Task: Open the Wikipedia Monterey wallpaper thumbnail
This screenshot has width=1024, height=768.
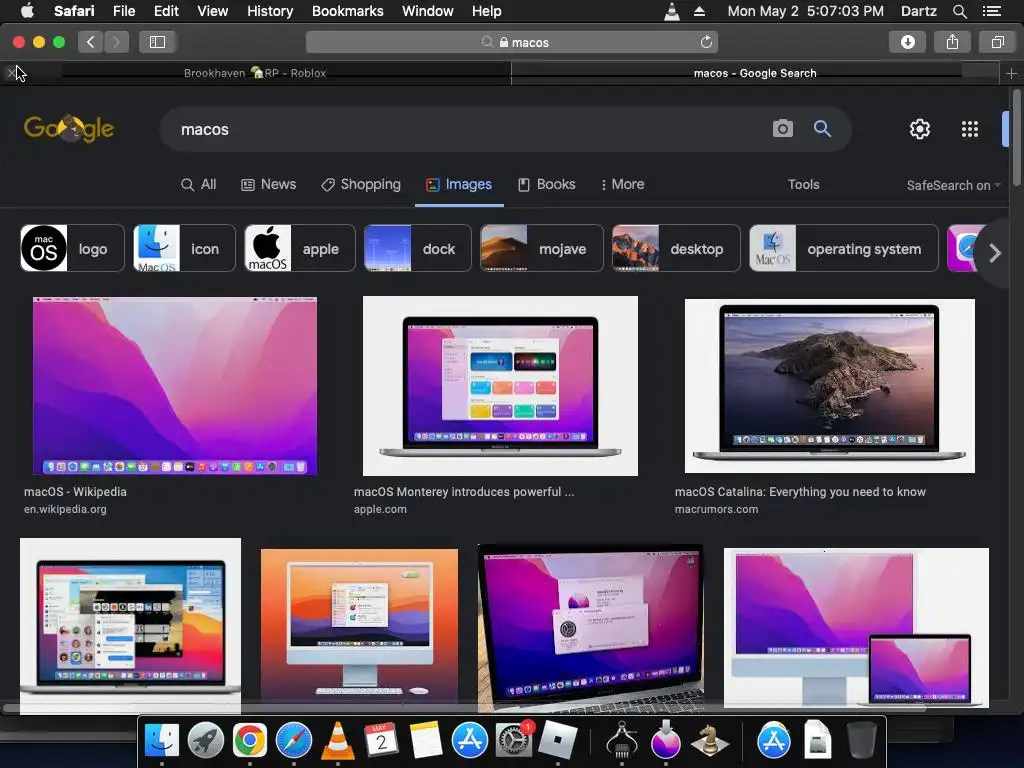Action: pos(175,386)
